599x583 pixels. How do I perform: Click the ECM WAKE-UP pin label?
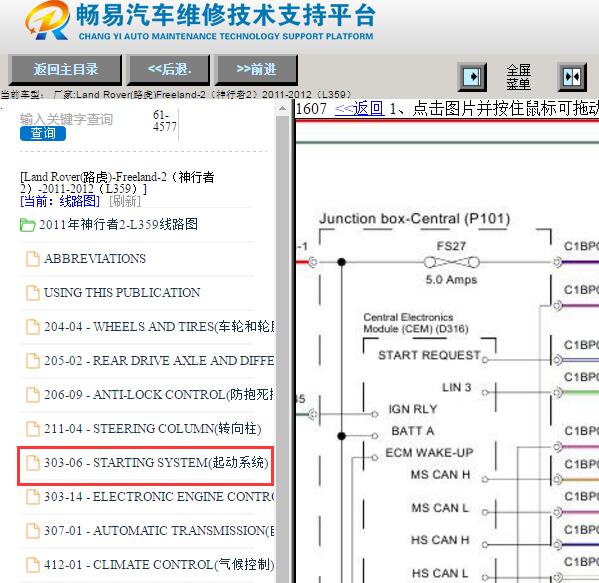click(x=429, y=453)
